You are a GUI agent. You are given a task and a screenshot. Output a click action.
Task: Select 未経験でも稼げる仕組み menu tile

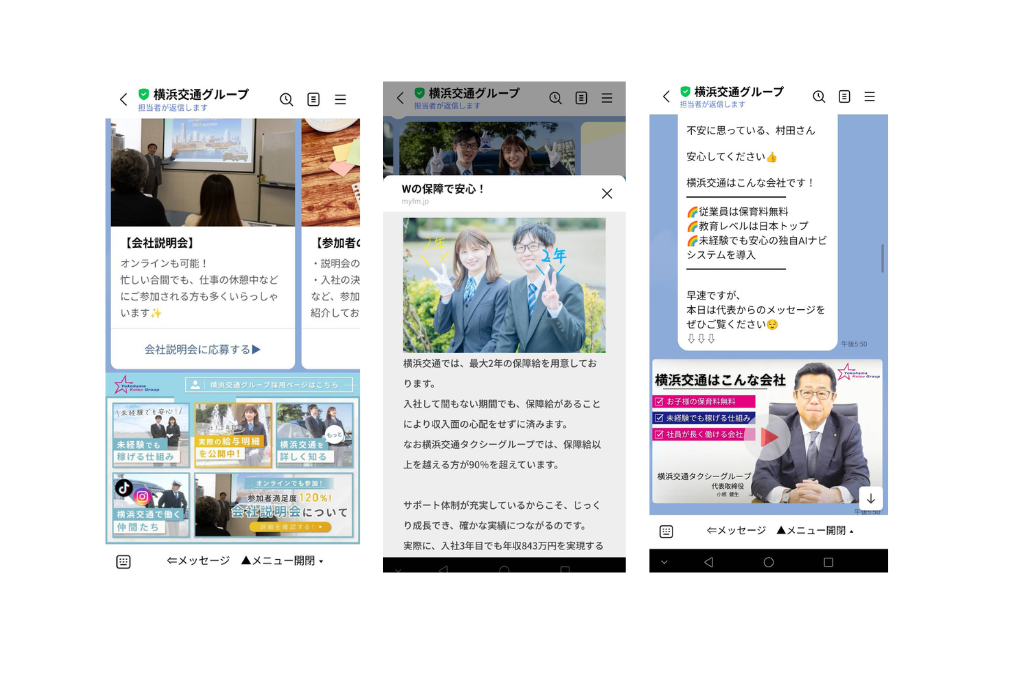[151, 434]
